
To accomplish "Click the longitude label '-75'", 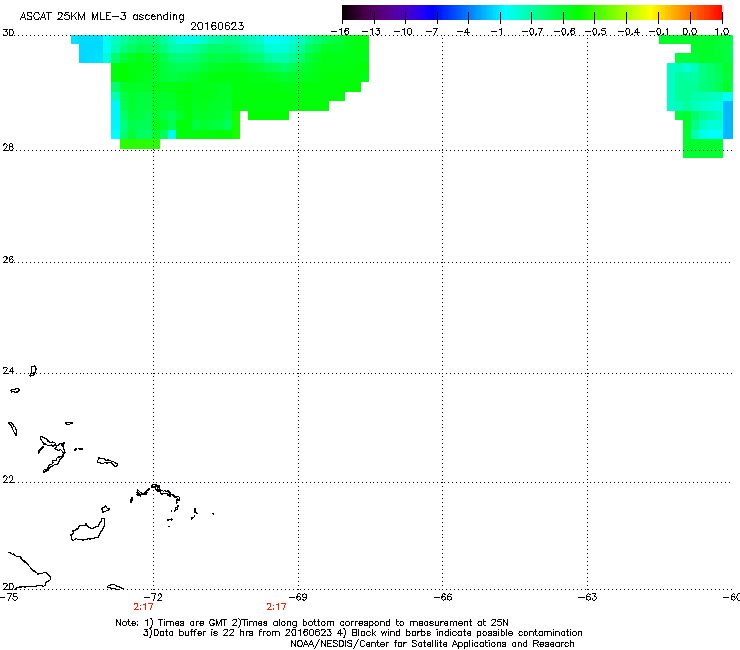I will coord(9,597).
